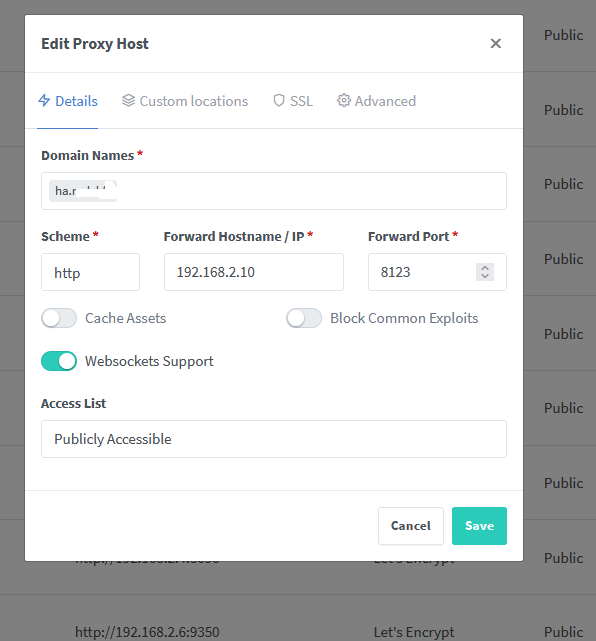Click the Save button

coord(479,526)
